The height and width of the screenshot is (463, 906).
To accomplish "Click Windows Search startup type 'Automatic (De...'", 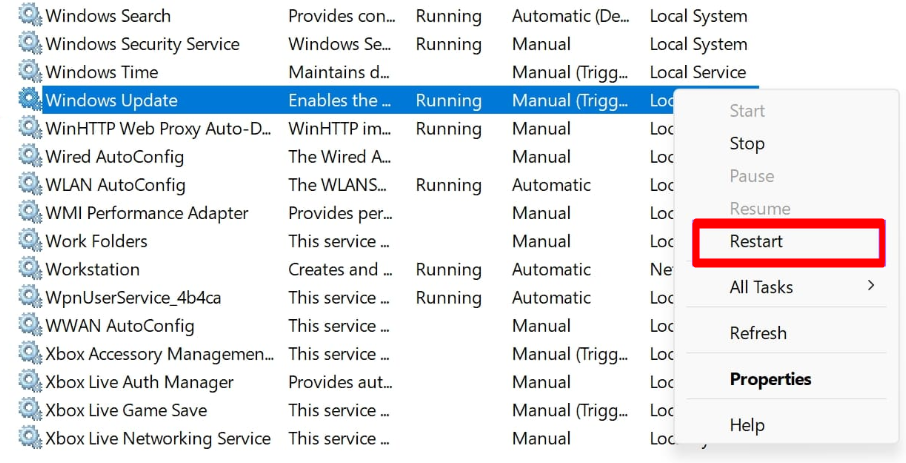I will tap(570, 16).
